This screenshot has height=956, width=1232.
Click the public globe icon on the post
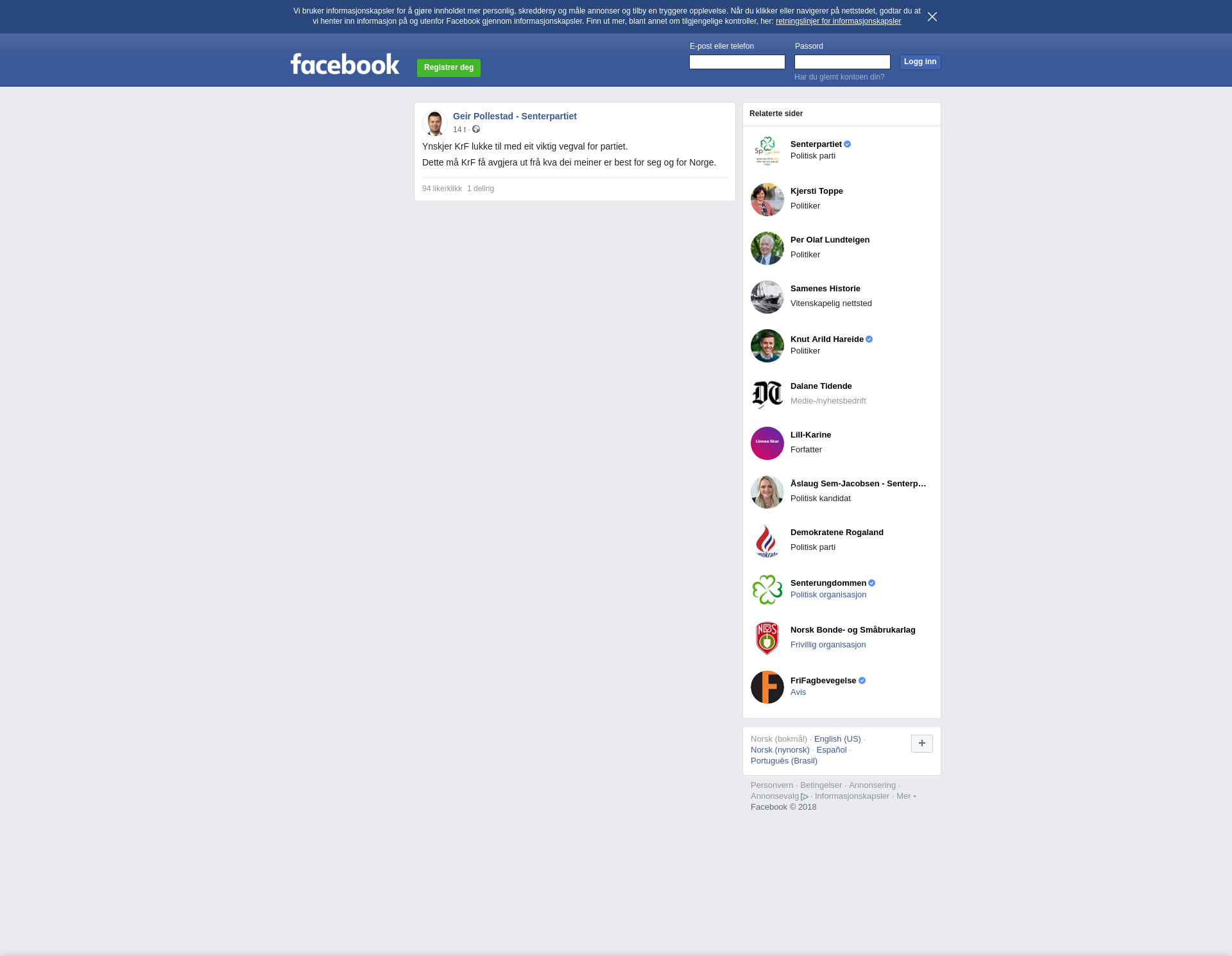point(476,129)
